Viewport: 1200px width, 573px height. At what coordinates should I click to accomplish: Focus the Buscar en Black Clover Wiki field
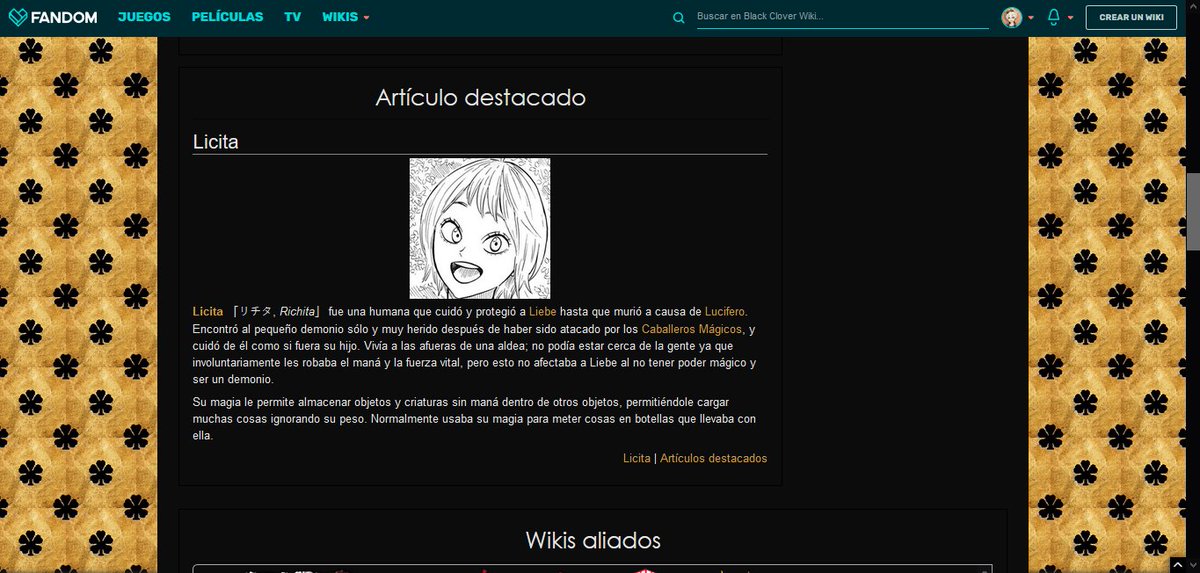tap(842, 17)
